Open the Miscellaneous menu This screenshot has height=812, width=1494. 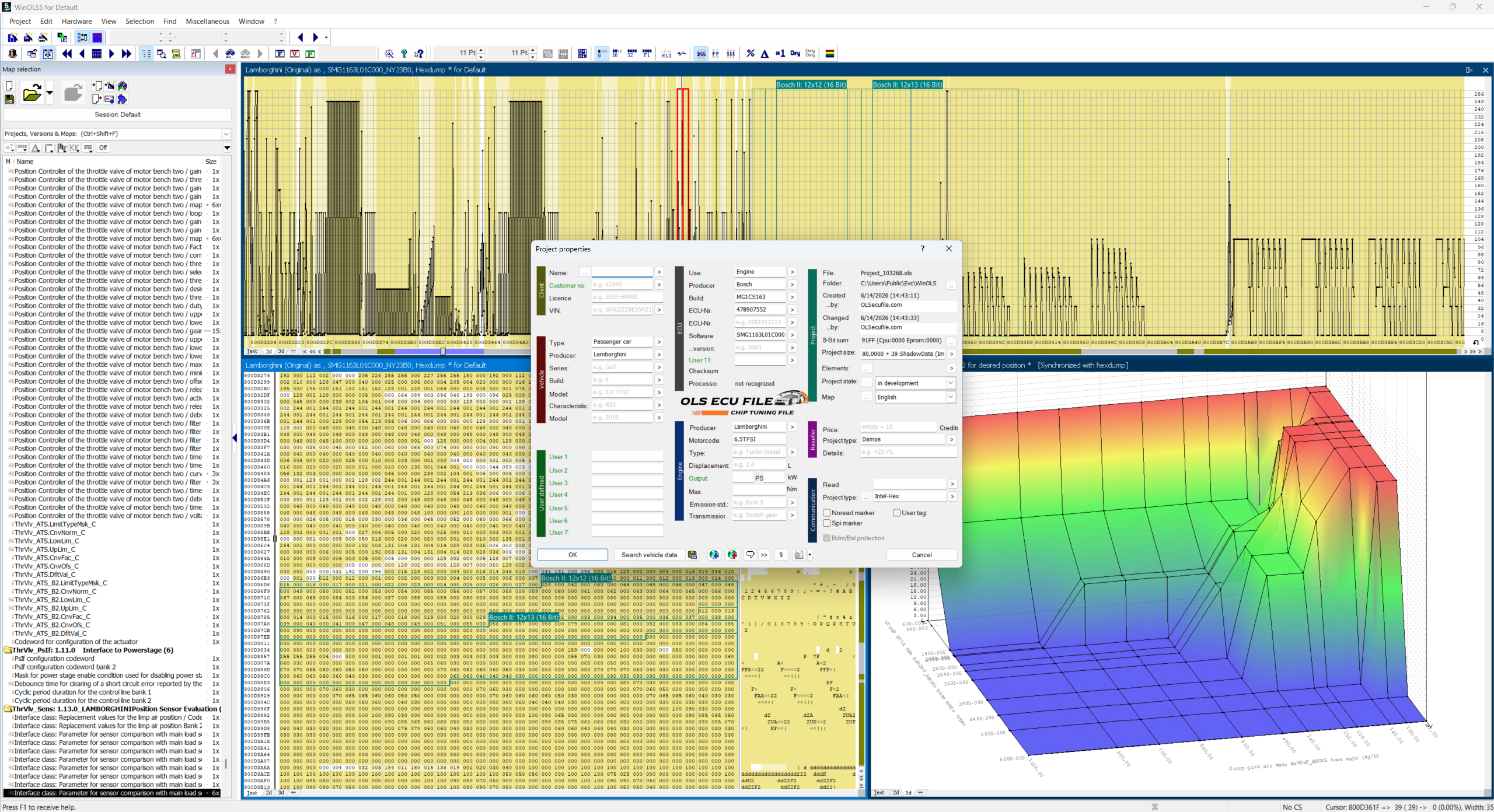point(208,22)
